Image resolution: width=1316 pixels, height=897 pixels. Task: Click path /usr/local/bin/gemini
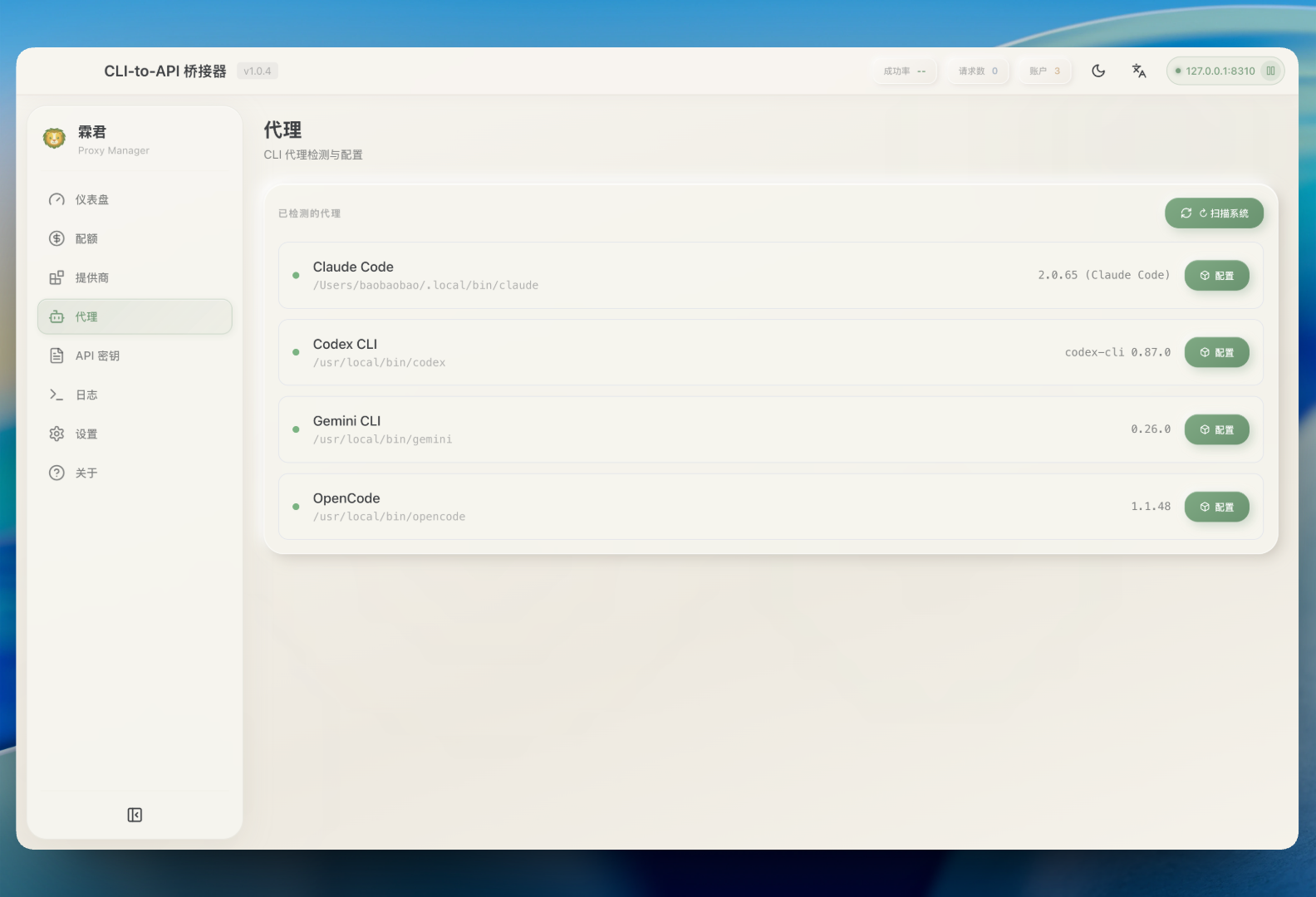click(382, 439)
